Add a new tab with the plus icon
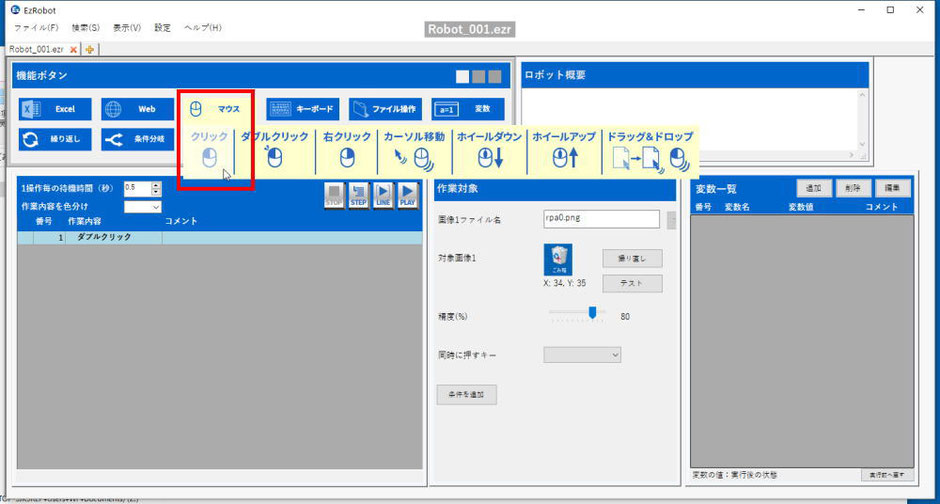 coord(89,50)
